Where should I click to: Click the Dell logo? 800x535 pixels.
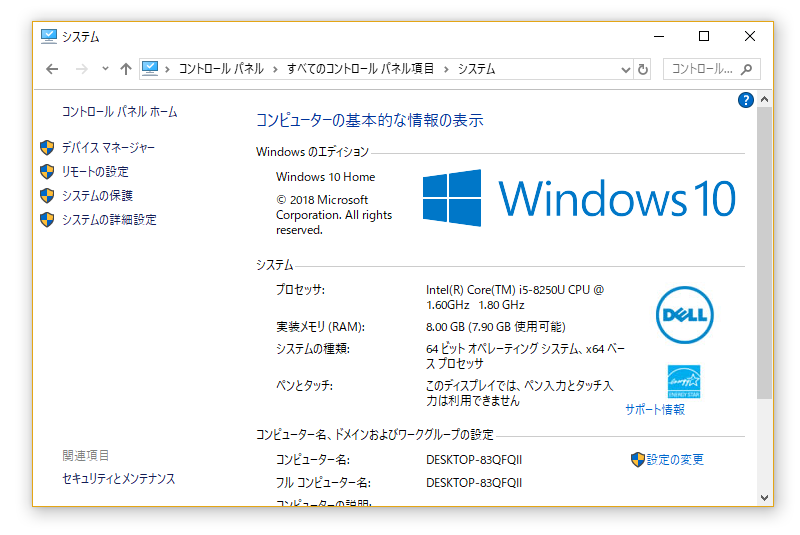[x=685, y=315]
